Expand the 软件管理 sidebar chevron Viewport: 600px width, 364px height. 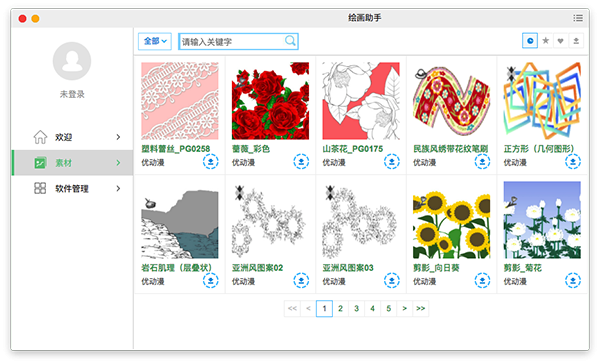tap(118, 188)
